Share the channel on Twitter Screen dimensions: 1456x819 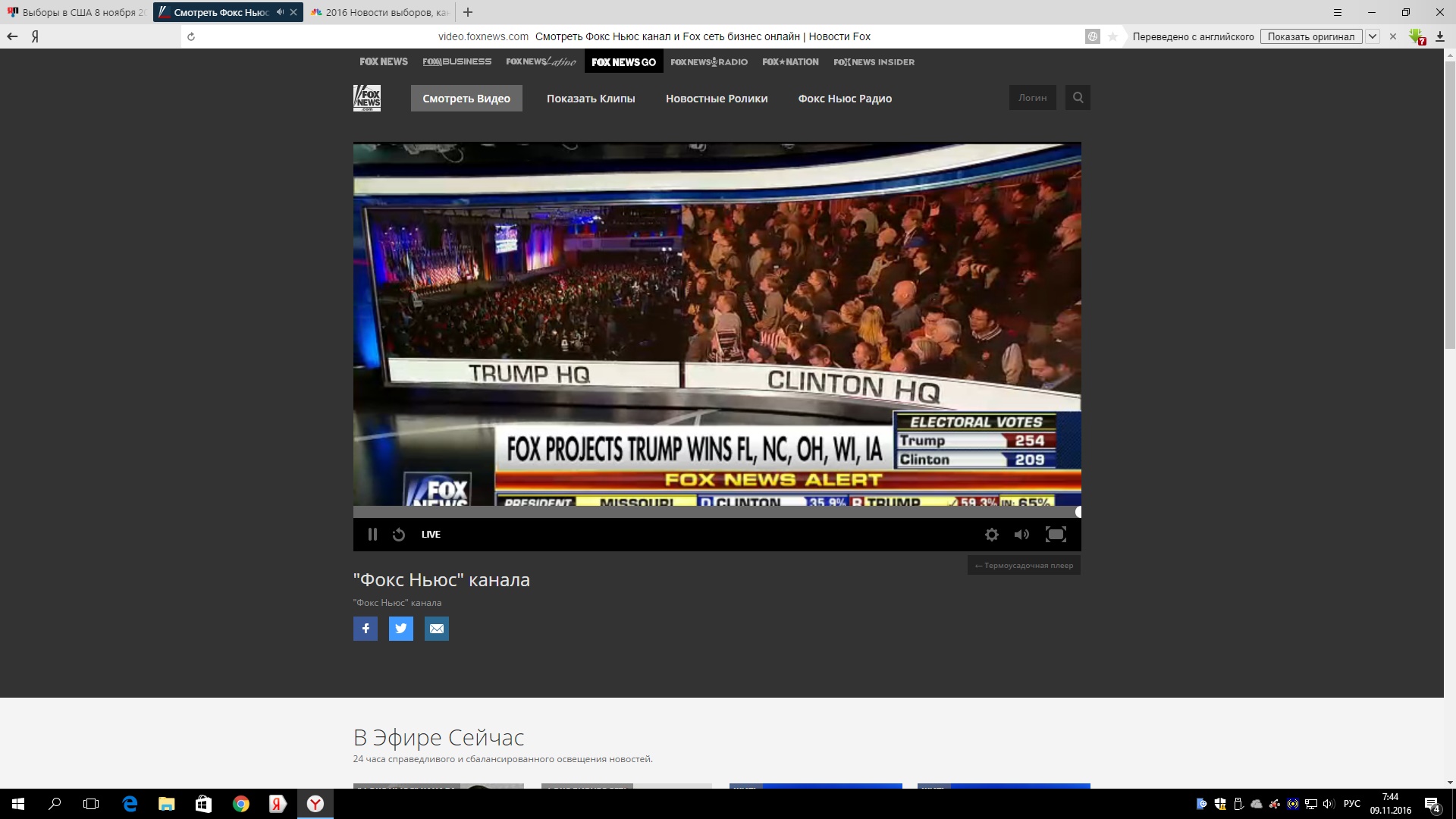click(401, 629)
